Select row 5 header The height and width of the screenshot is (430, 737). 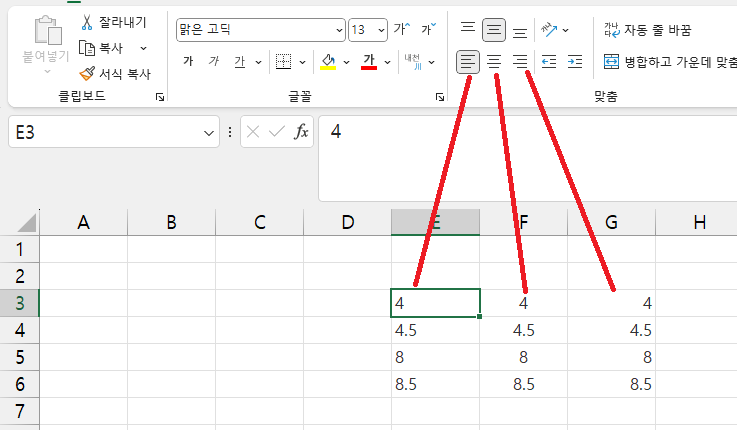(19, 357)
